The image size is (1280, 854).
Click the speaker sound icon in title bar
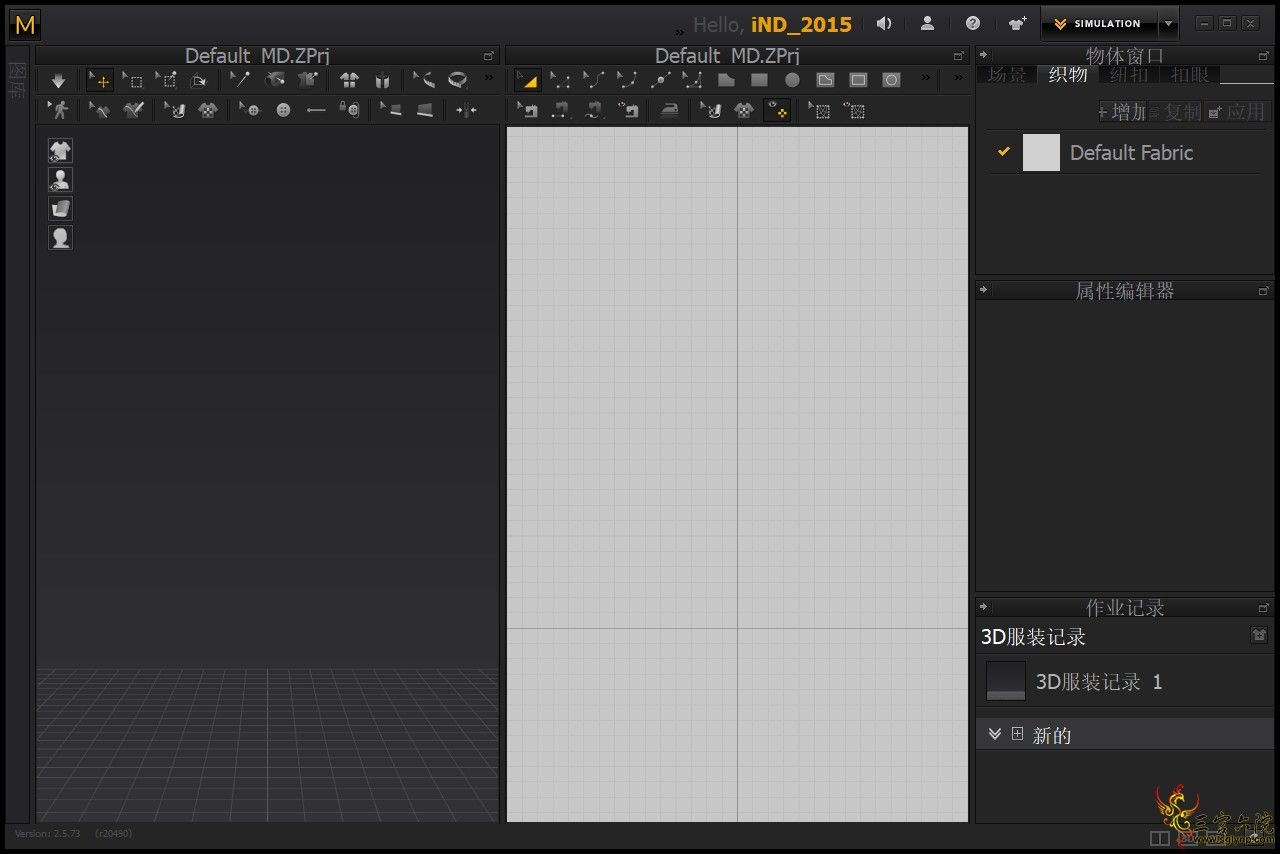tap(884, 23)
